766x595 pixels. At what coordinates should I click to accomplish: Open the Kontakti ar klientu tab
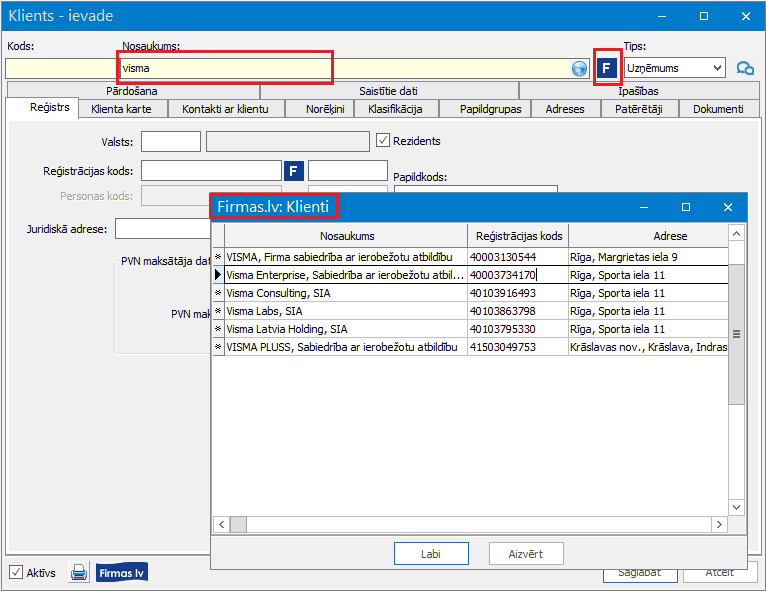[225, 109]
